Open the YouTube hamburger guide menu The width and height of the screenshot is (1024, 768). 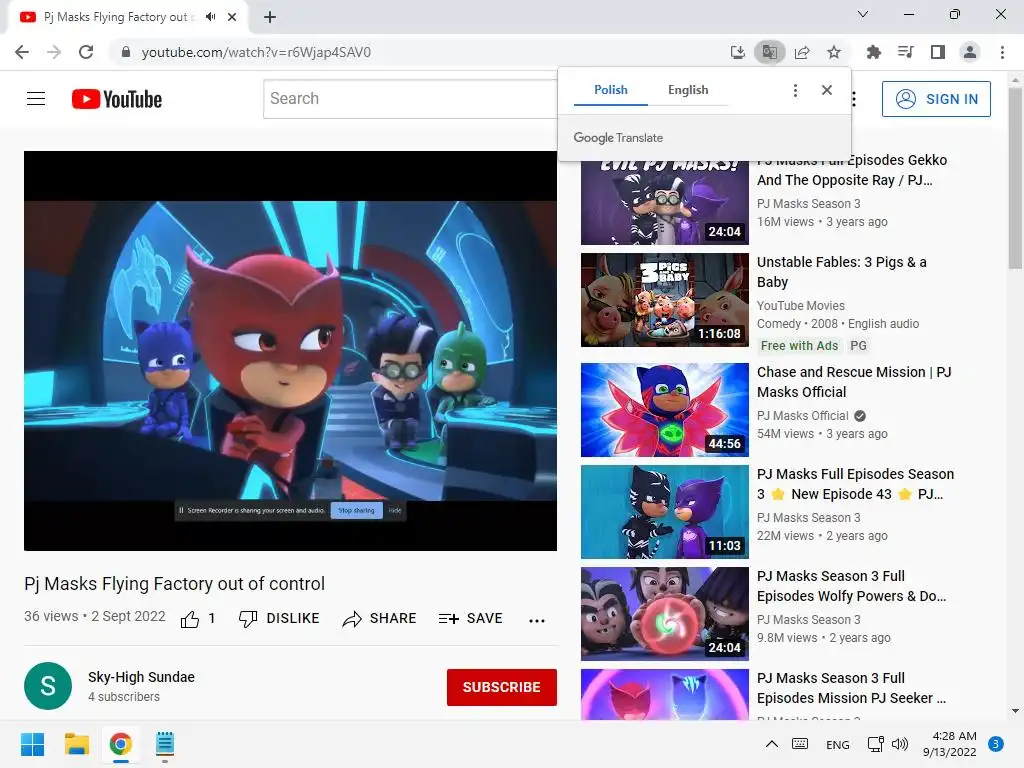click(36, 99)
